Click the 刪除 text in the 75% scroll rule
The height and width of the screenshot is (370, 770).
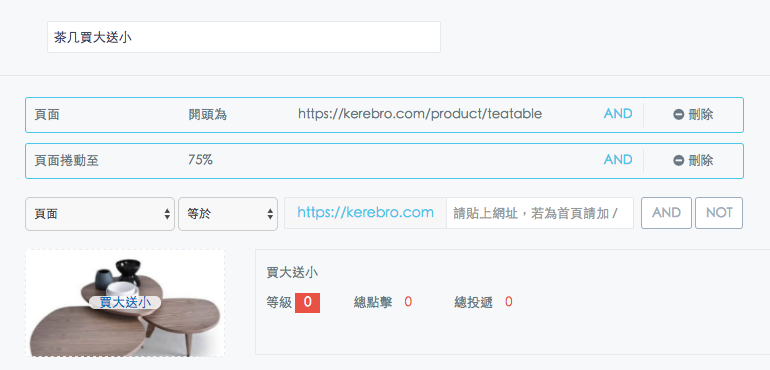point(701,161)
